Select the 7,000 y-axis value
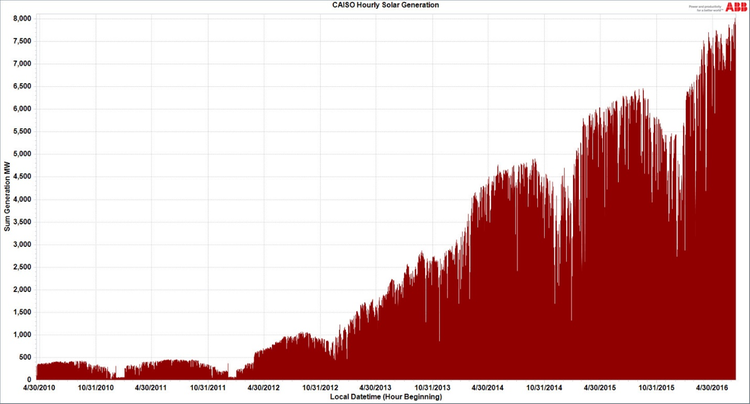 [22, 64]
